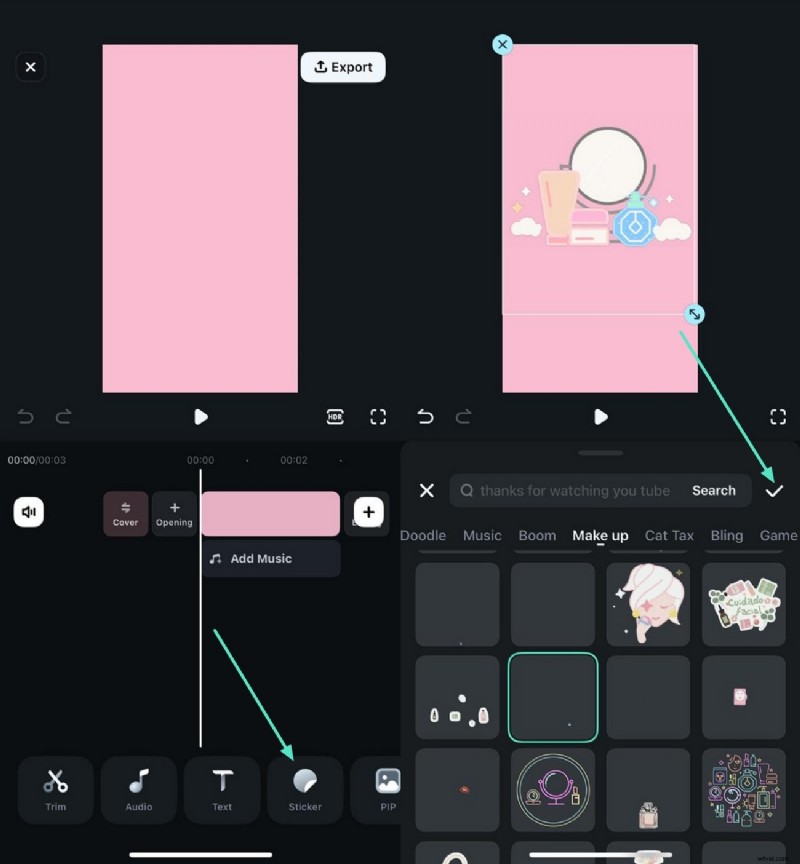Expand the sticker panel drag handle
800x864 pixels.
pyautogui.click(x=599, y=453)
